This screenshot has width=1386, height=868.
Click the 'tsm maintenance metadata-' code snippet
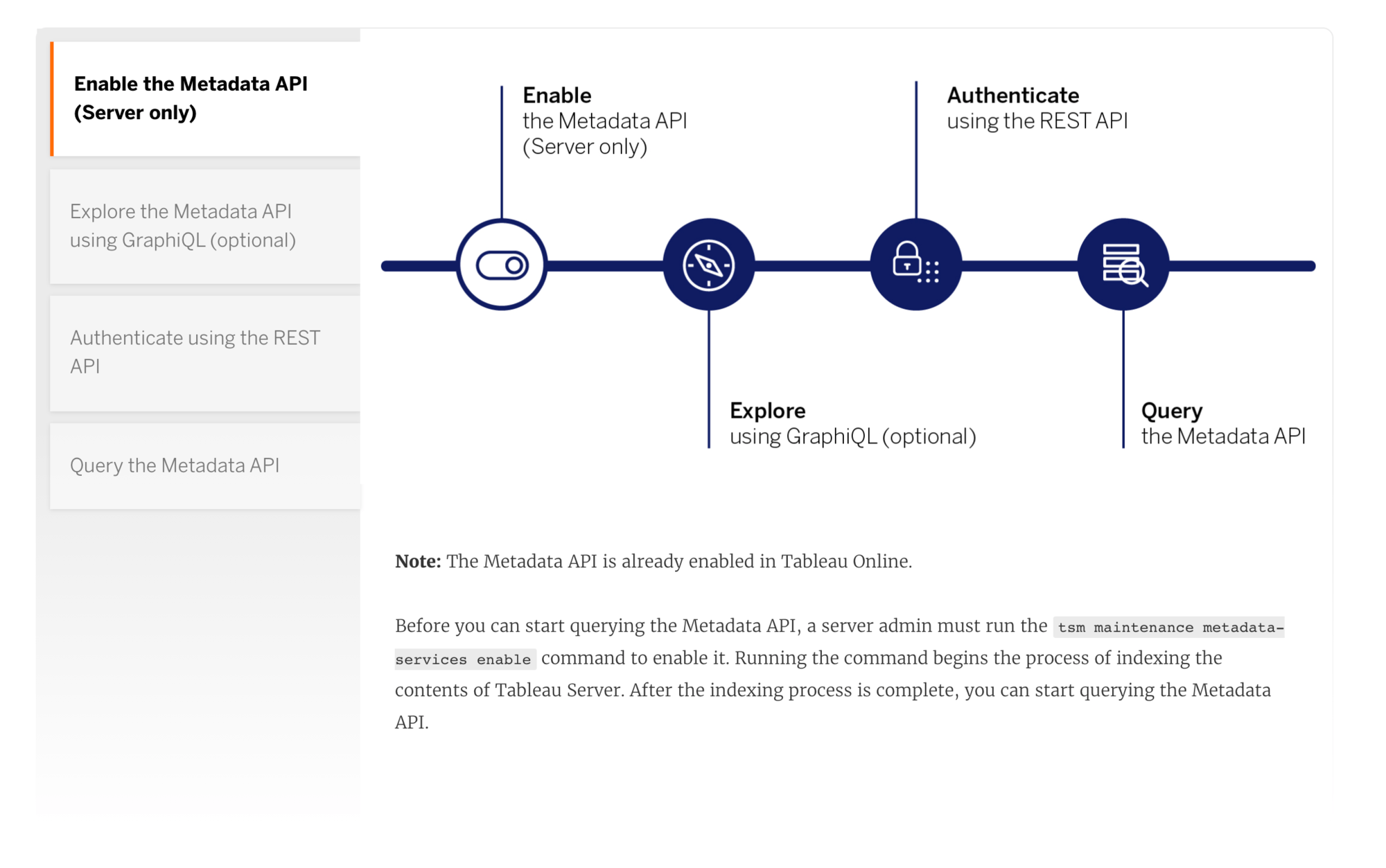coord(1170,628)
